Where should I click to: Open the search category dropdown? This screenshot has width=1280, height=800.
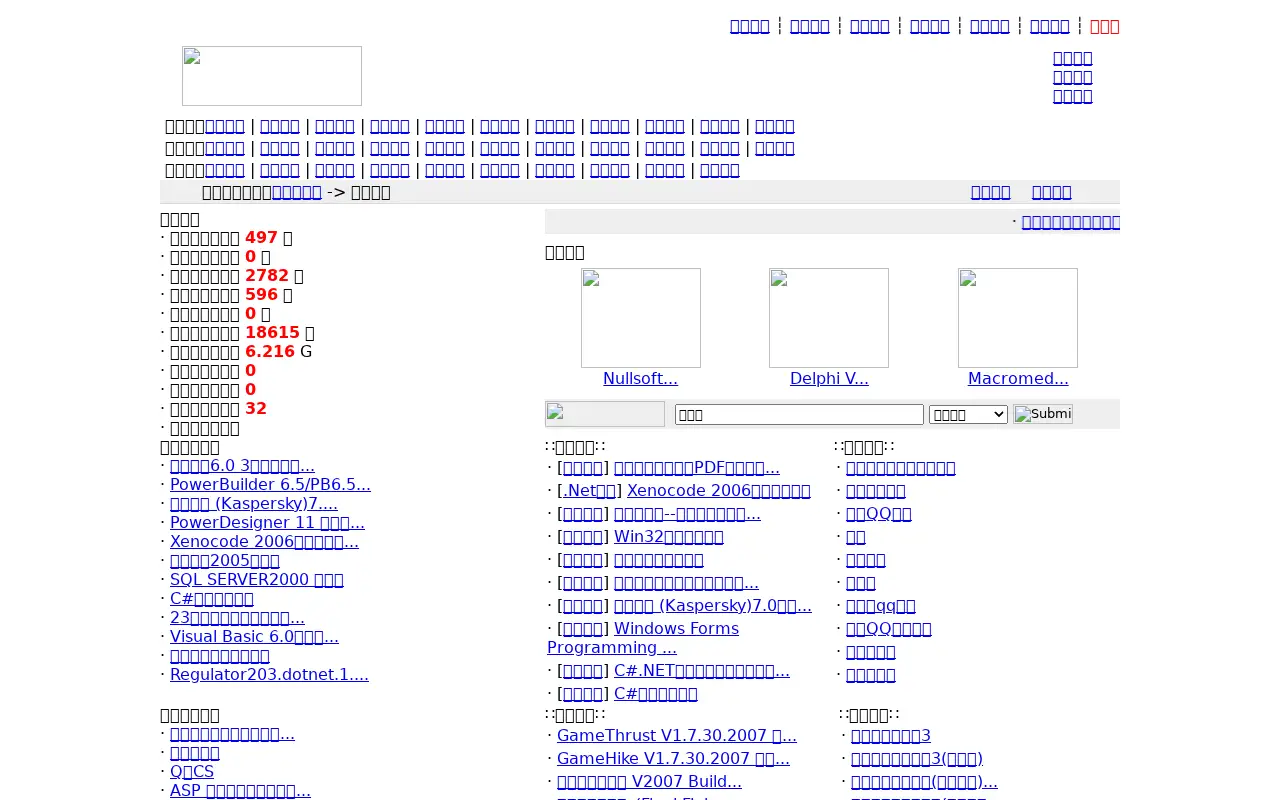[x=968, y=414]
